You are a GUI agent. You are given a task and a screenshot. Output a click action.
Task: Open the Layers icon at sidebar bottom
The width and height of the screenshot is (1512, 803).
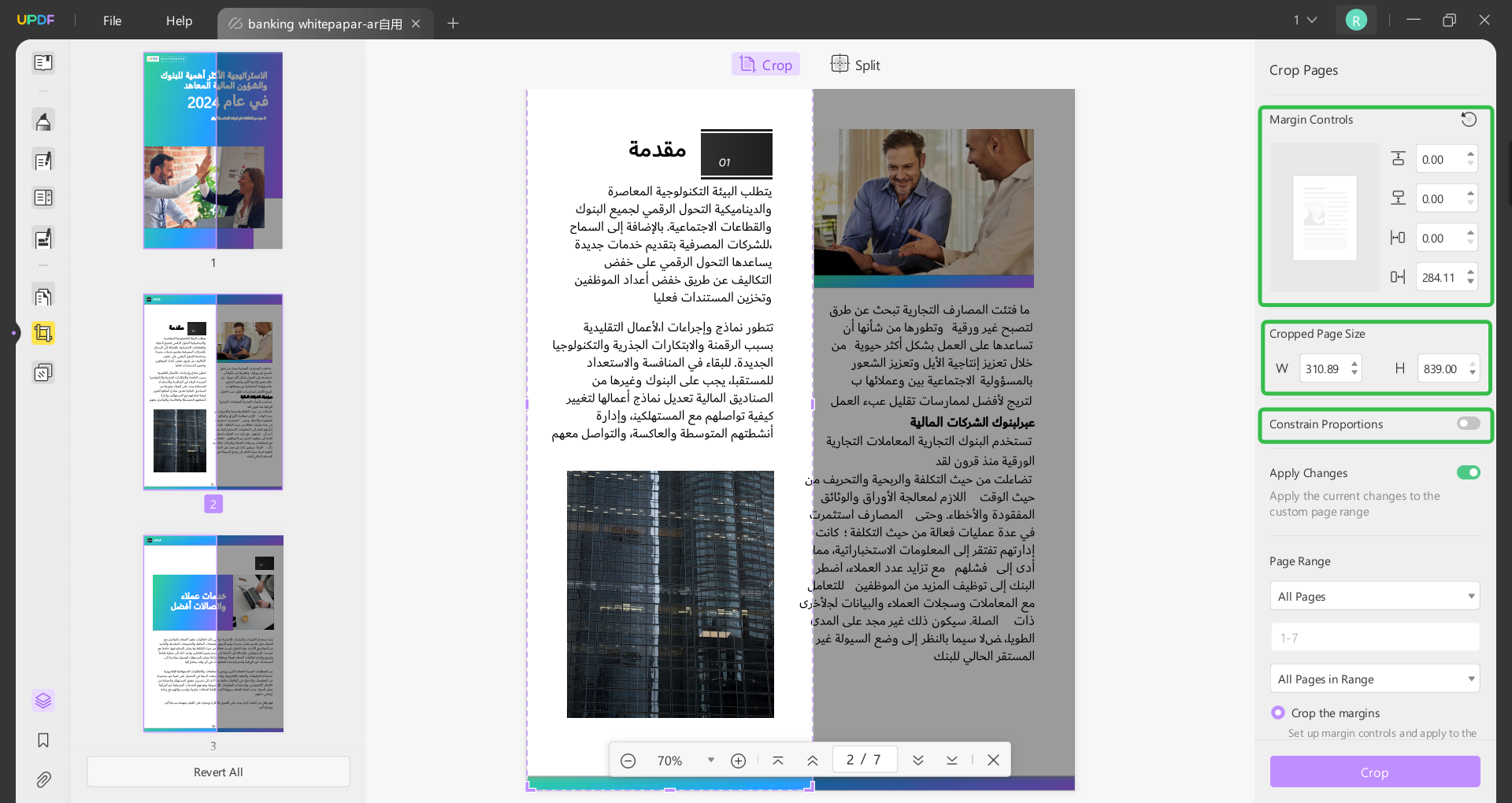[43, 701]
